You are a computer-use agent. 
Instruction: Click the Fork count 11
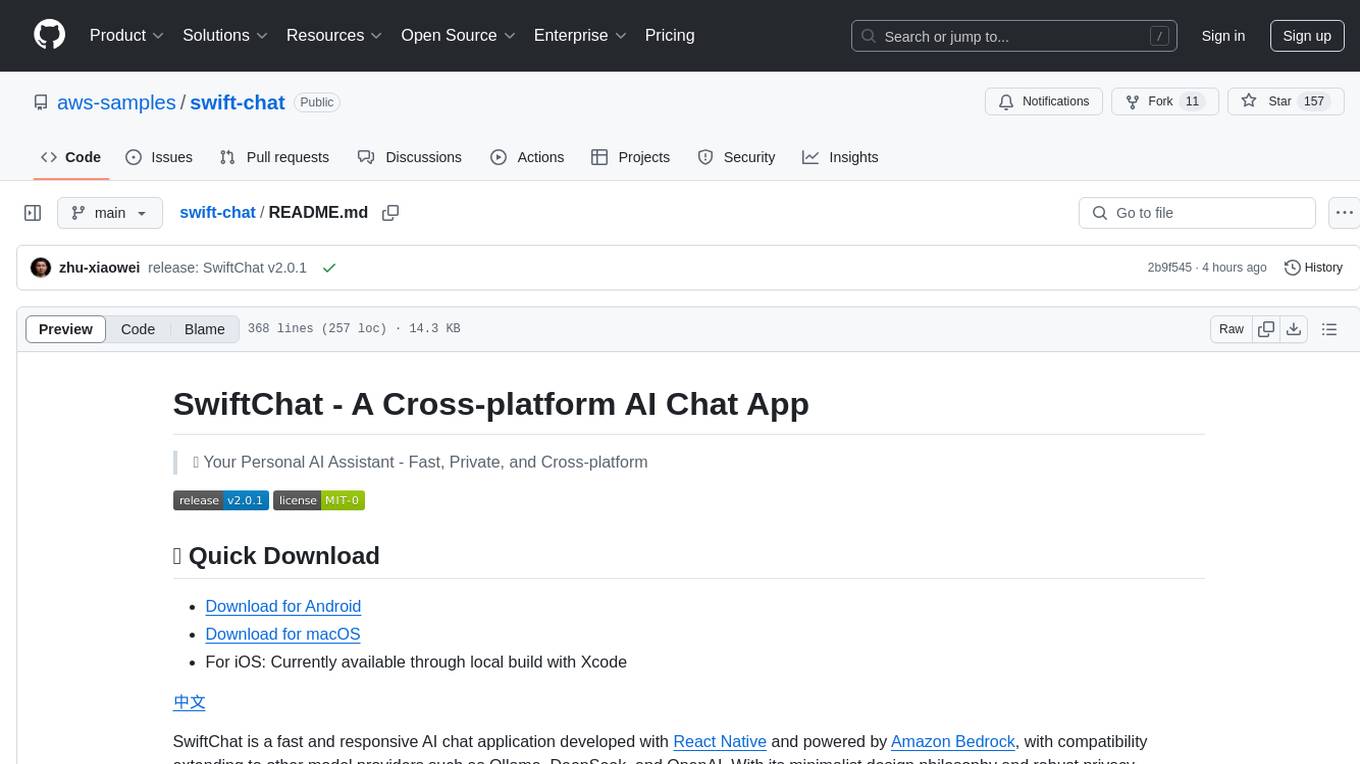coord(1191,101)
